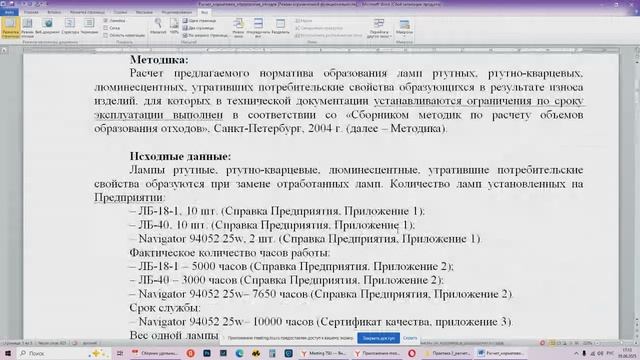The image size is (640, 360).
Task: Open the Практика 3_расчет taskbar item
Action: click(448, 353)
